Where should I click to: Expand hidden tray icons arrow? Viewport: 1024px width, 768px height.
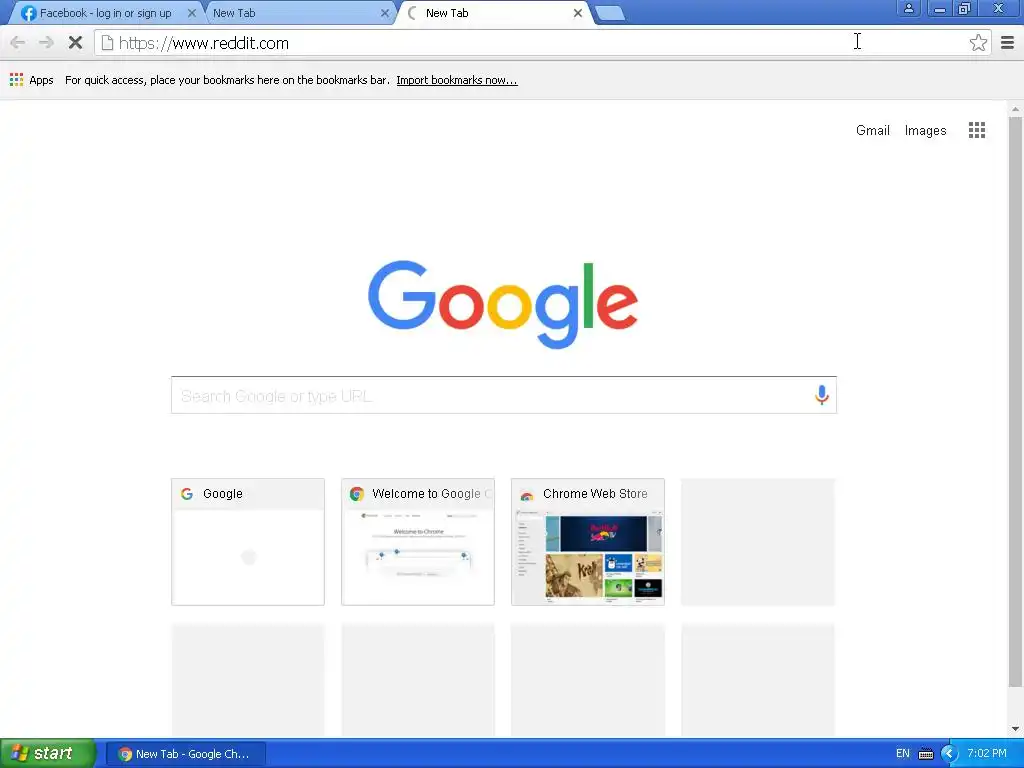949,753
